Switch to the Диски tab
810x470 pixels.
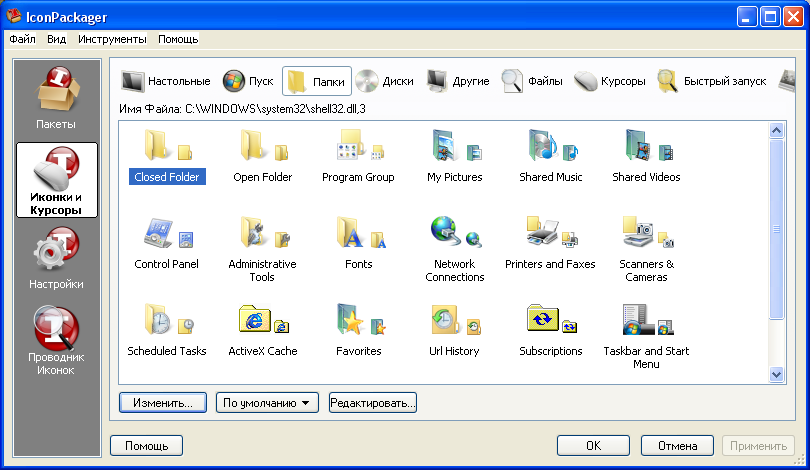(385, 81)
